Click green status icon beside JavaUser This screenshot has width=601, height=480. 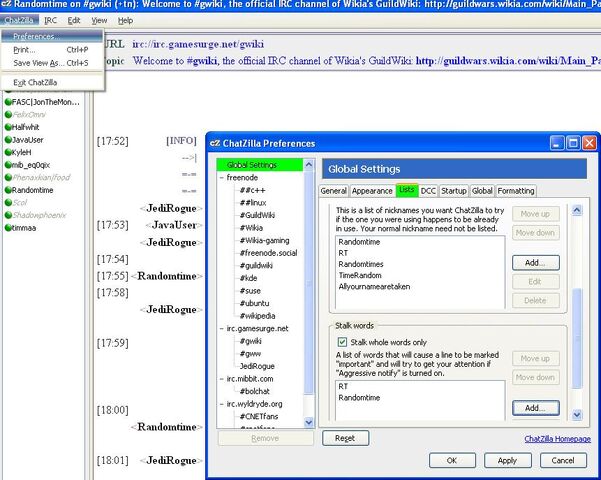[8, 140]
